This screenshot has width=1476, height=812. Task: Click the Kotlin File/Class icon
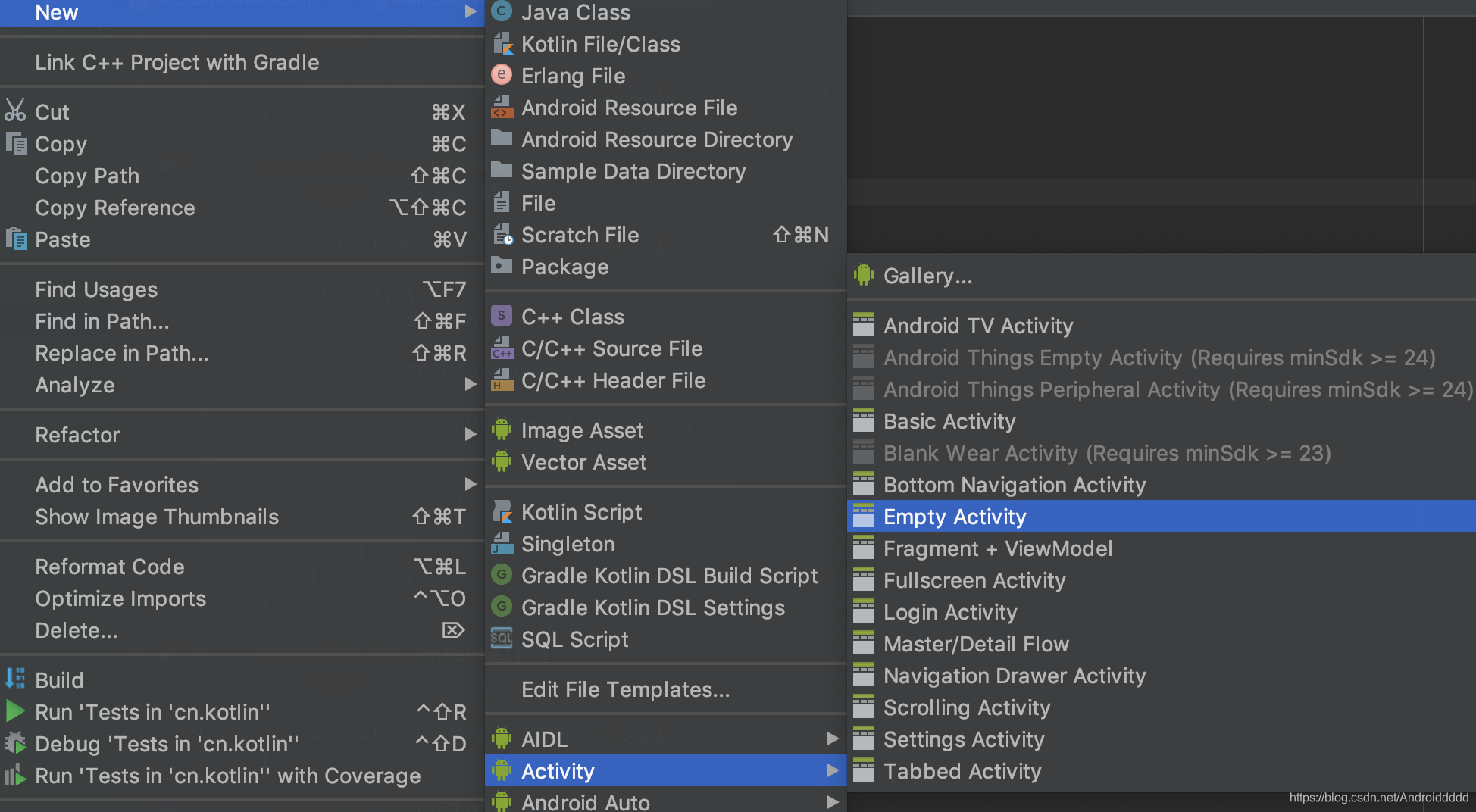(502, 44)
